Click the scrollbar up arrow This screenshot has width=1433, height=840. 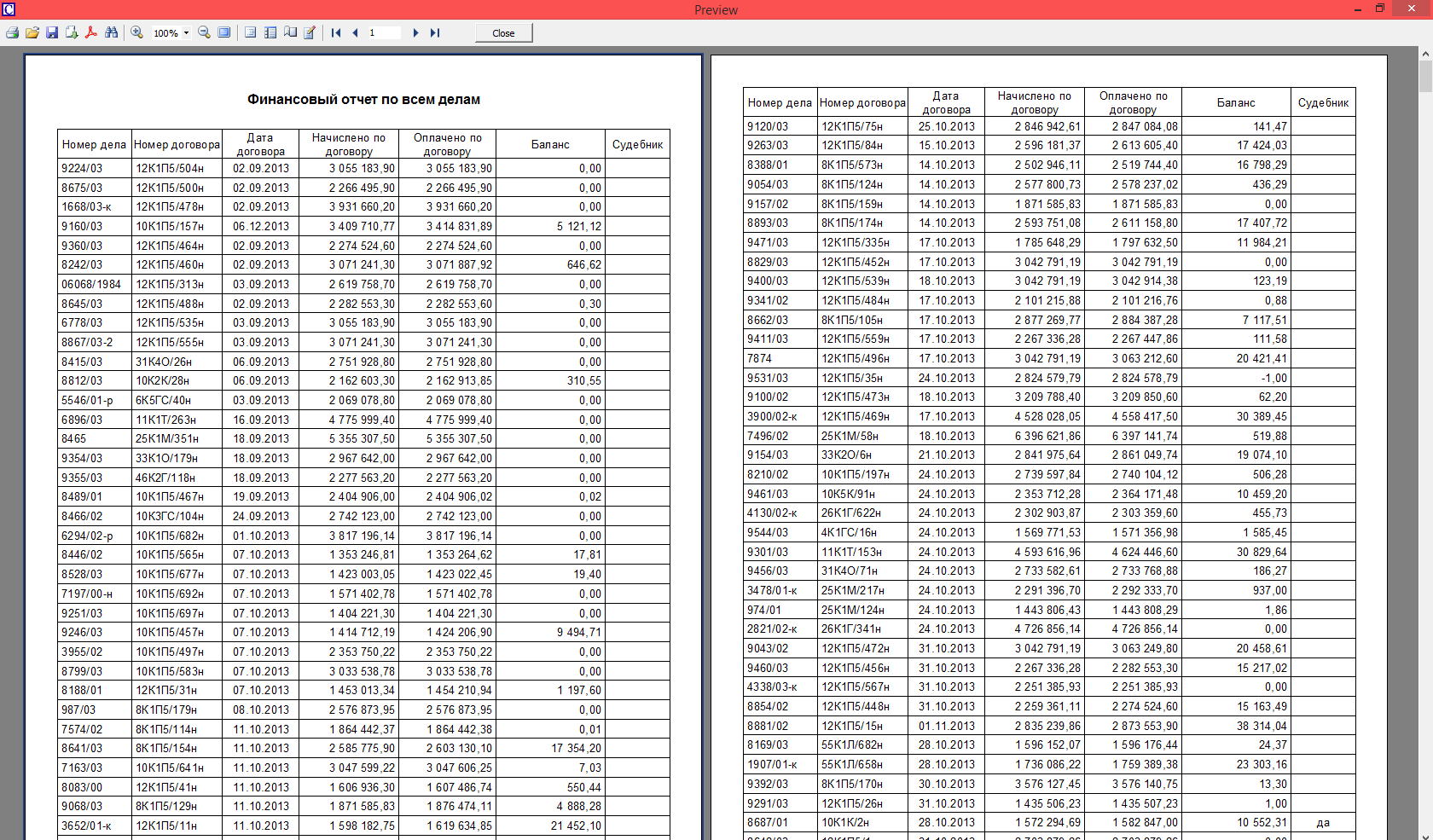[1425, 54]
